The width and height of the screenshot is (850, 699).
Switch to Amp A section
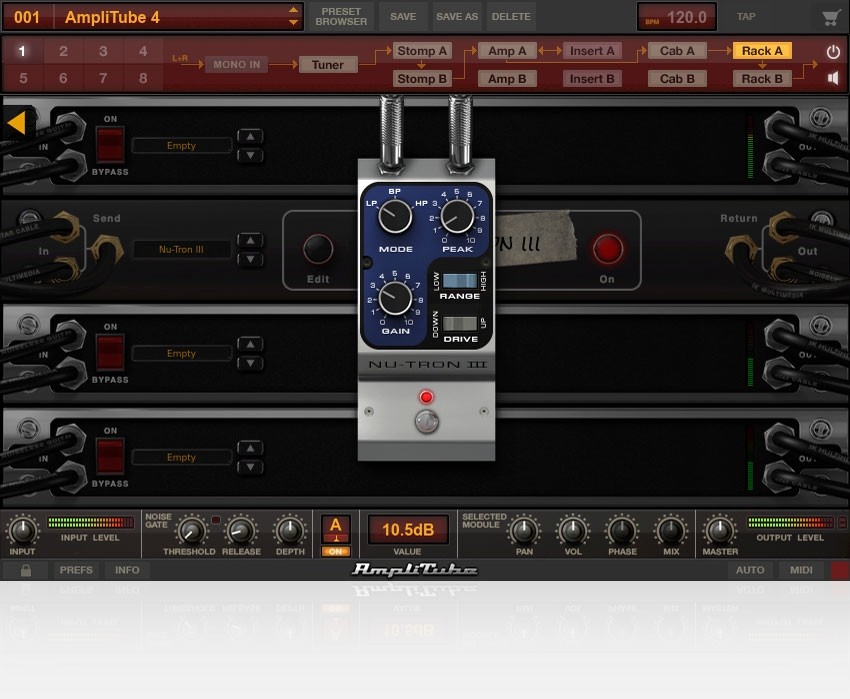507,51
